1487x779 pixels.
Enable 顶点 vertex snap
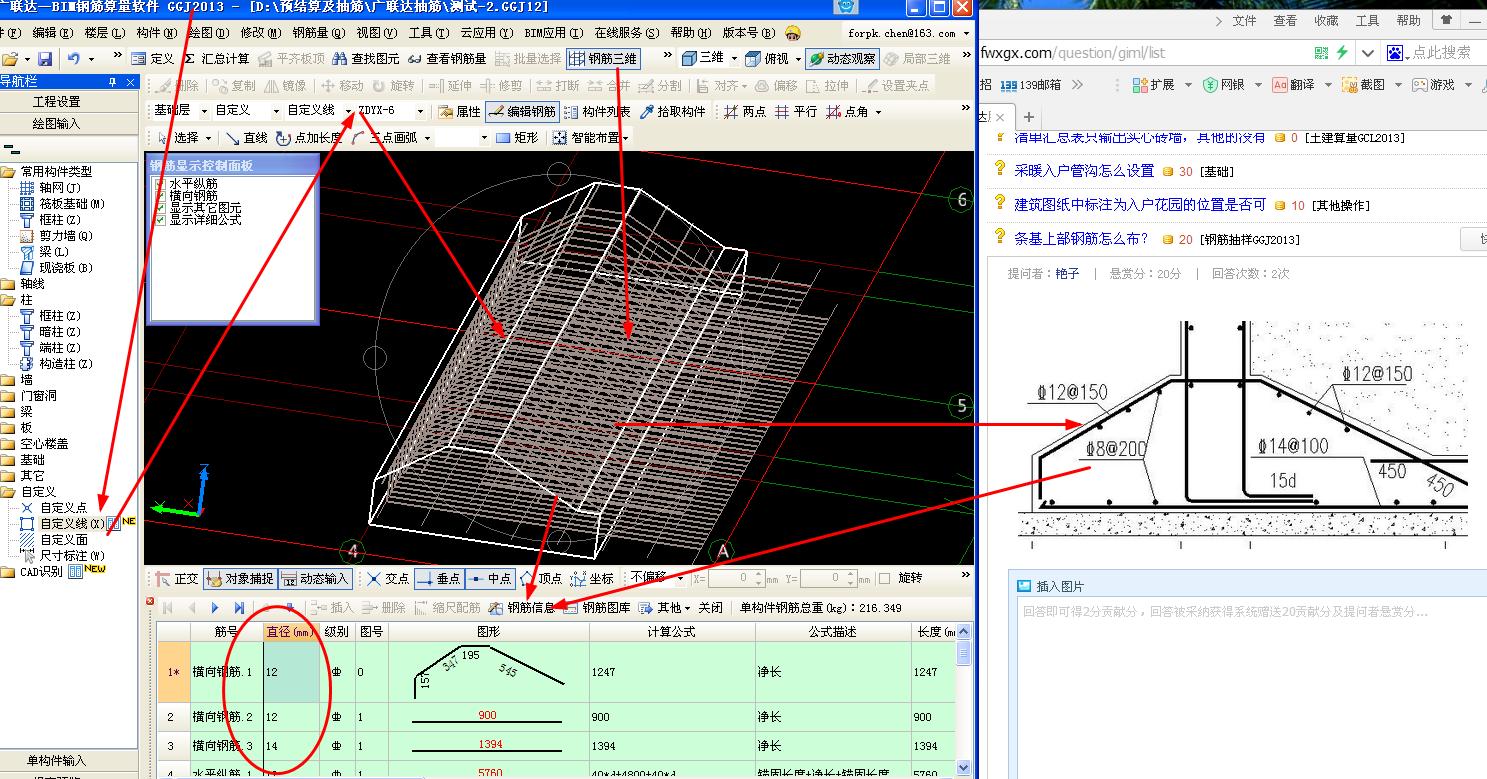tap(541, 579)
